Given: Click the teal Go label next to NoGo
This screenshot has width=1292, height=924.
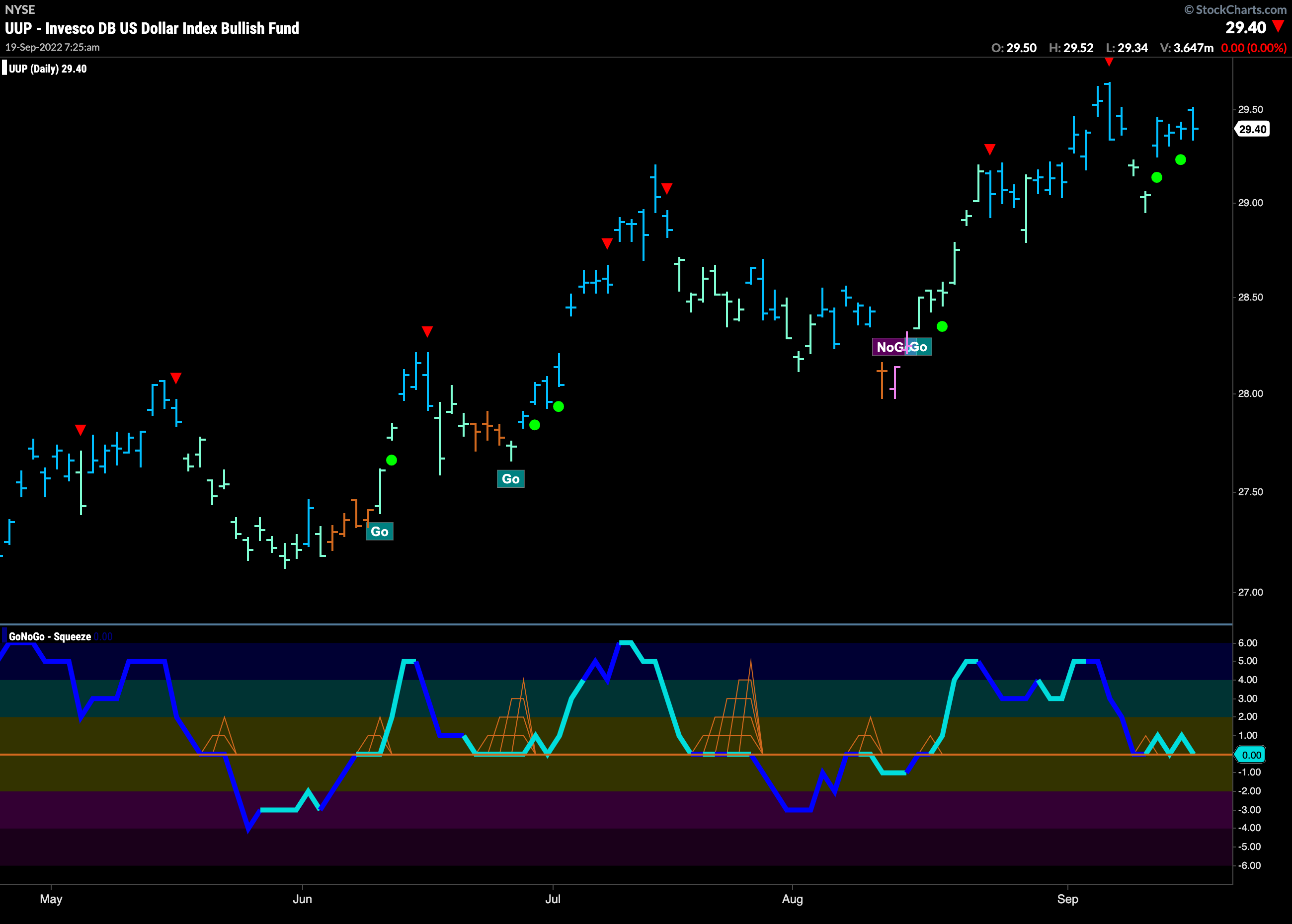Looking at the screenshot, I should coord(920,347).
